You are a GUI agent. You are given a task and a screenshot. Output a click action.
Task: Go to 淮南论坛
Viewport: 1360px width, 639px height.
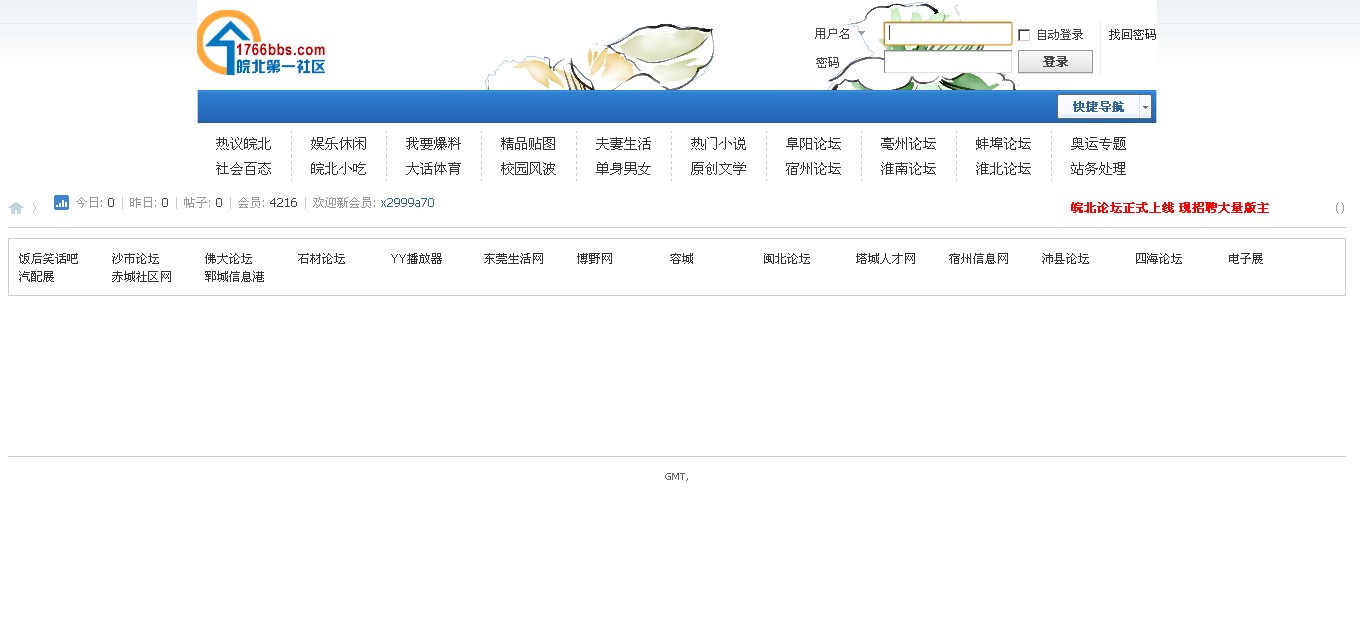coord(908,169)
